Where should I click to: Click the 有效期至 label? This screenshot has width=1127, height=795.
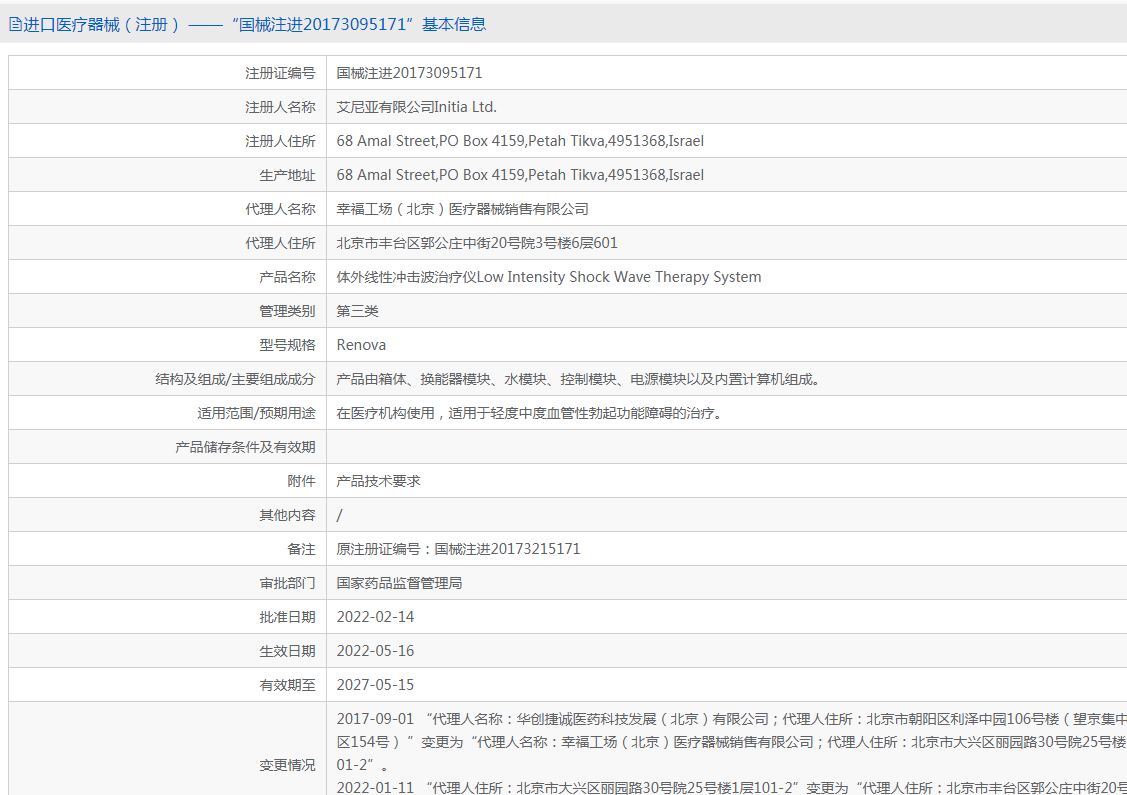287,685
